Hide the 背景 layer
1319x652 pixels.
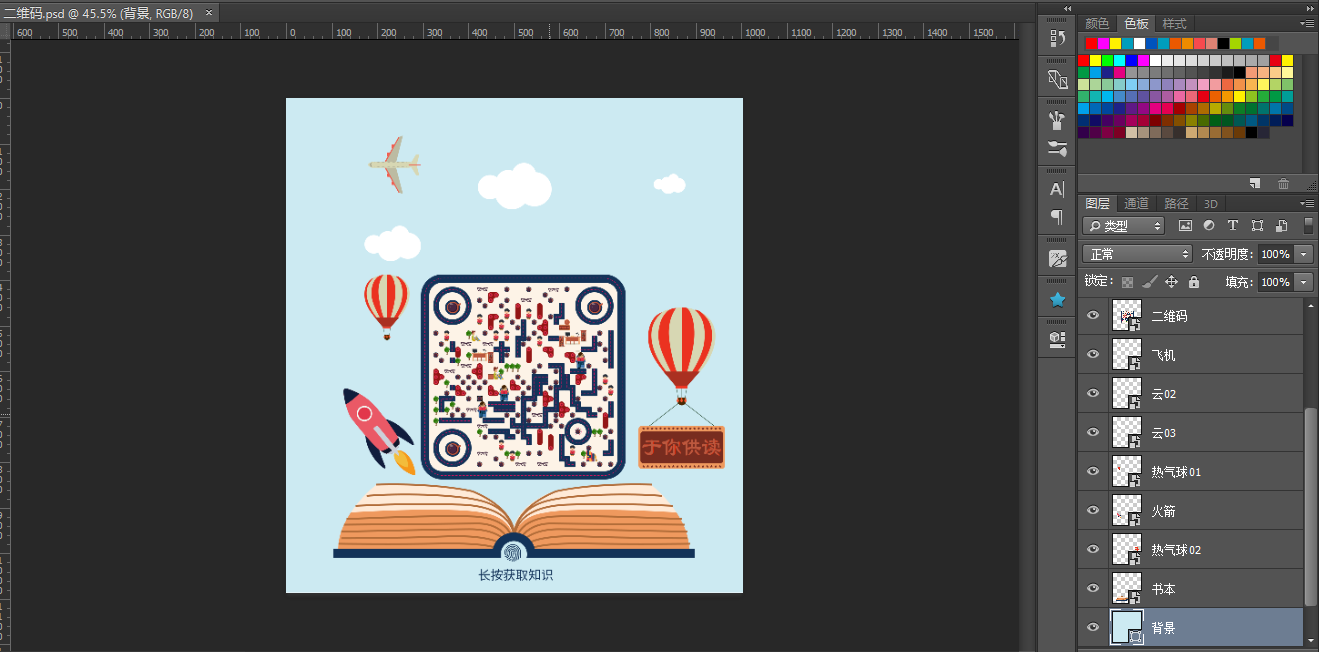pyautogui.click(x=1093, y=627)
